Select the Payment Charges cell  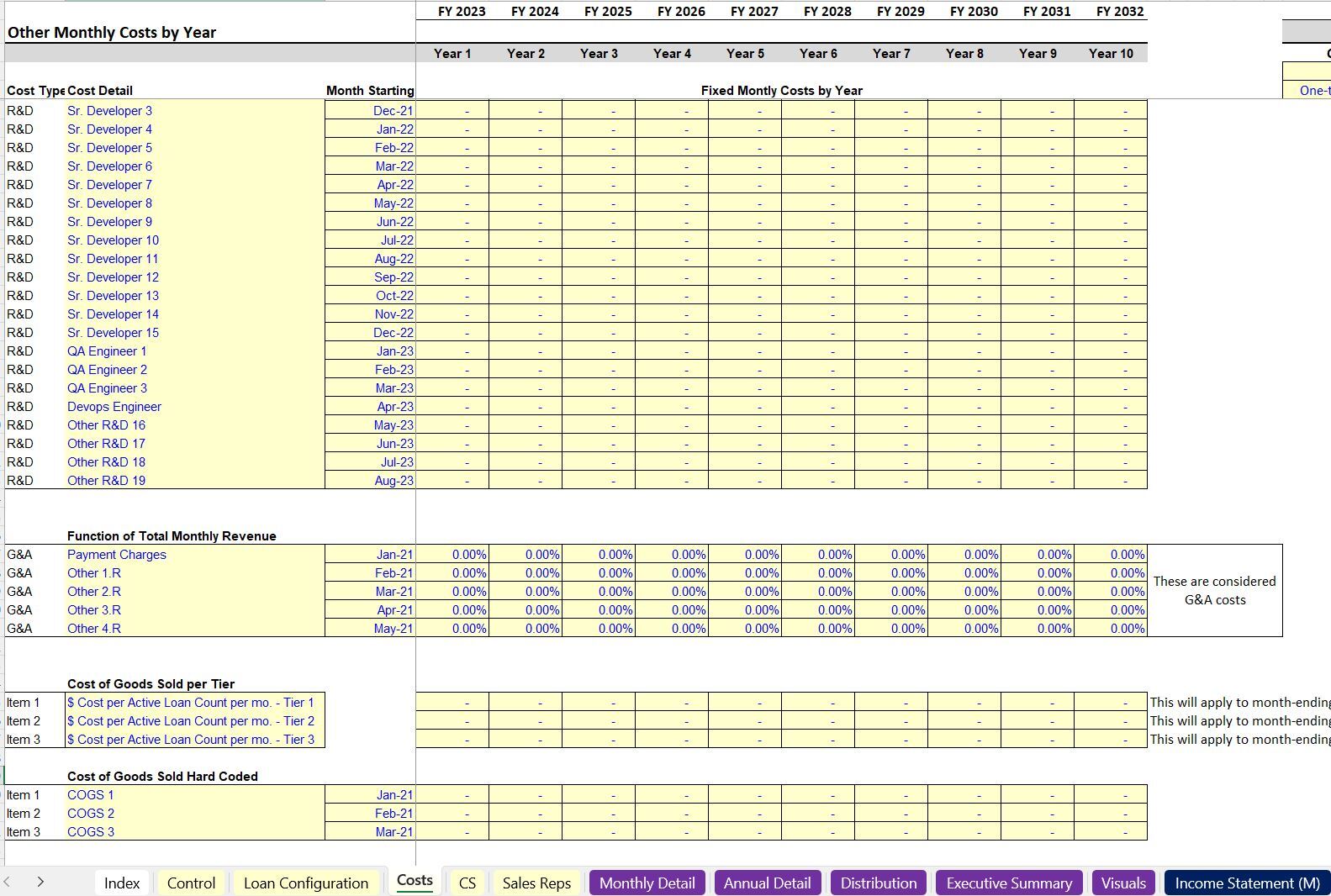click(x=195, y=554)
